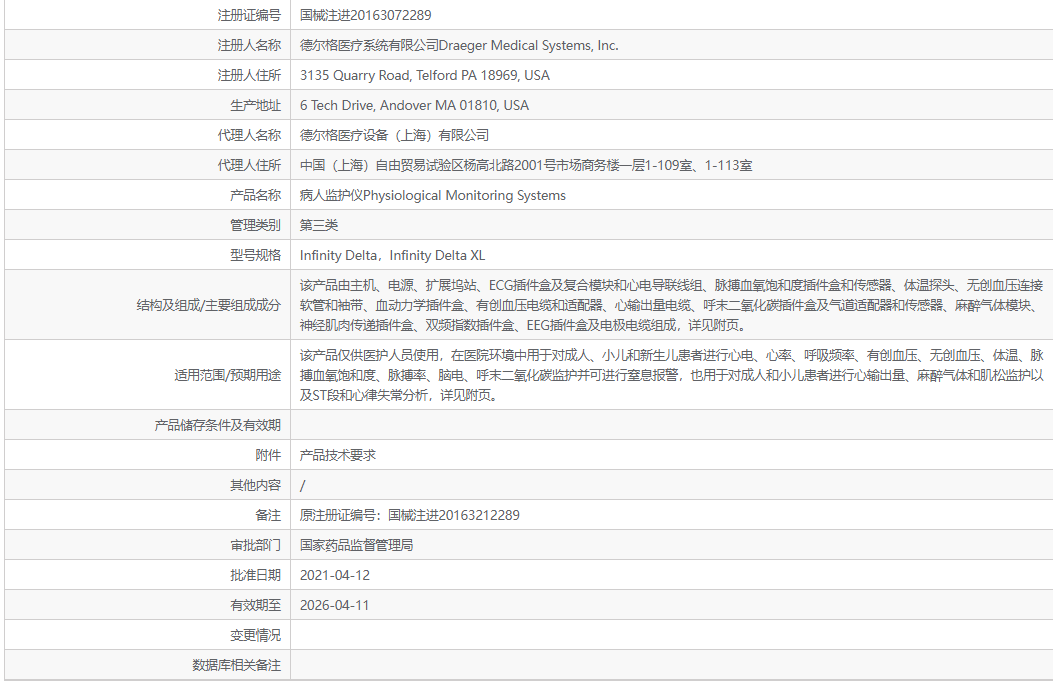This screenshot has height=684, width=1053.
Task: Click the label 数据库相关备注
Action: [x=236, y=665]
